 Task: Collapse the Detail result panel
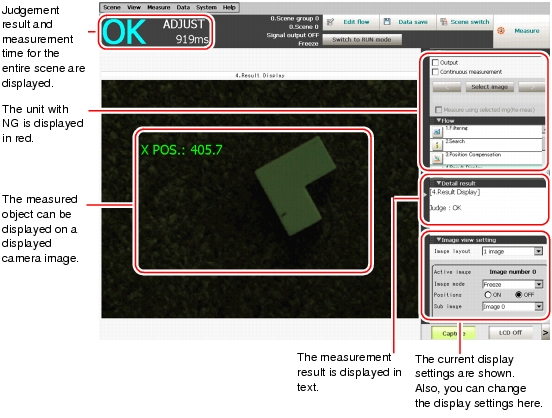pyautogui.click(x=439, y=183)
